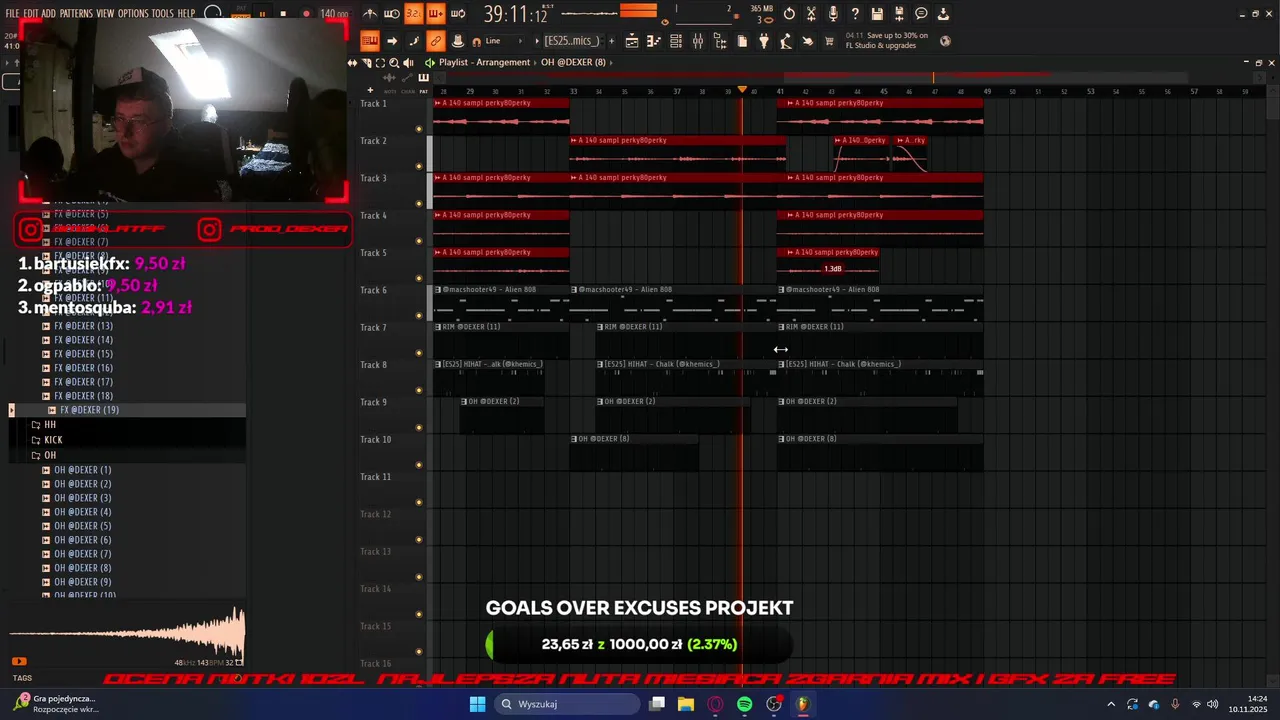The image size is (1280, 720).
Task: Toggle the main snap magnet icon
Action: tap(476, 41)
